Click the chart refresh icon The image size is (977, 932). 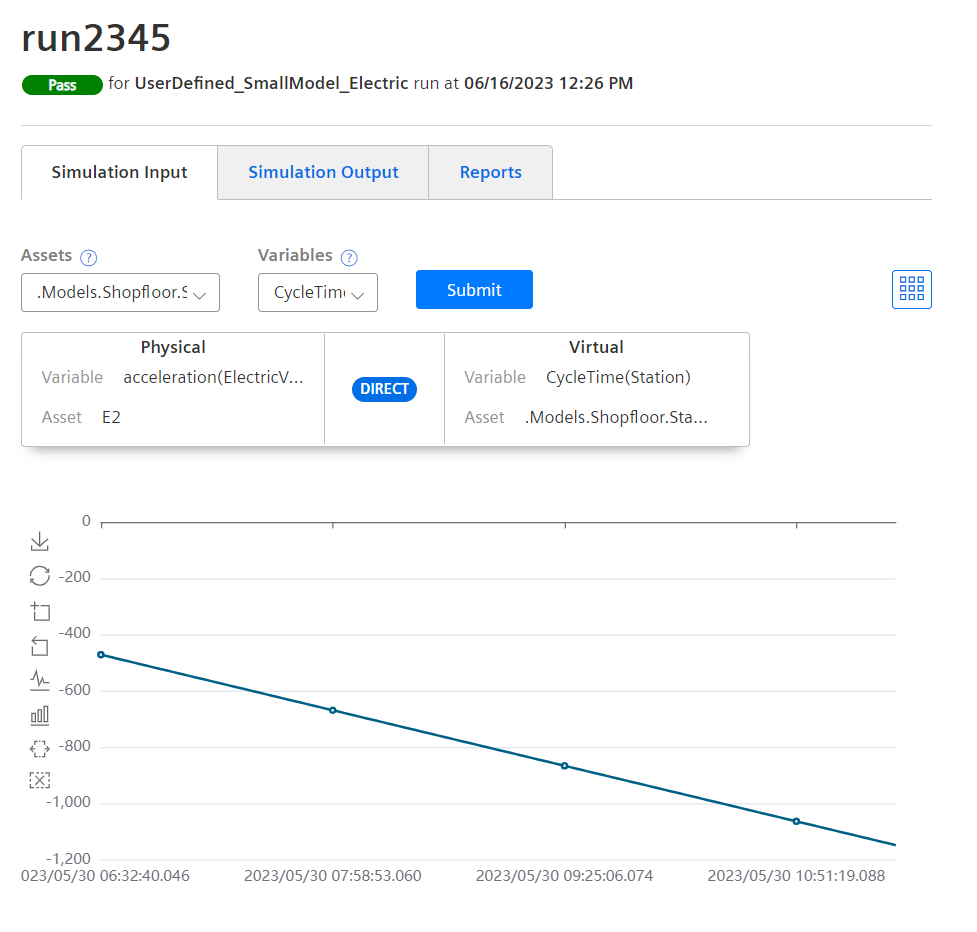39,576
